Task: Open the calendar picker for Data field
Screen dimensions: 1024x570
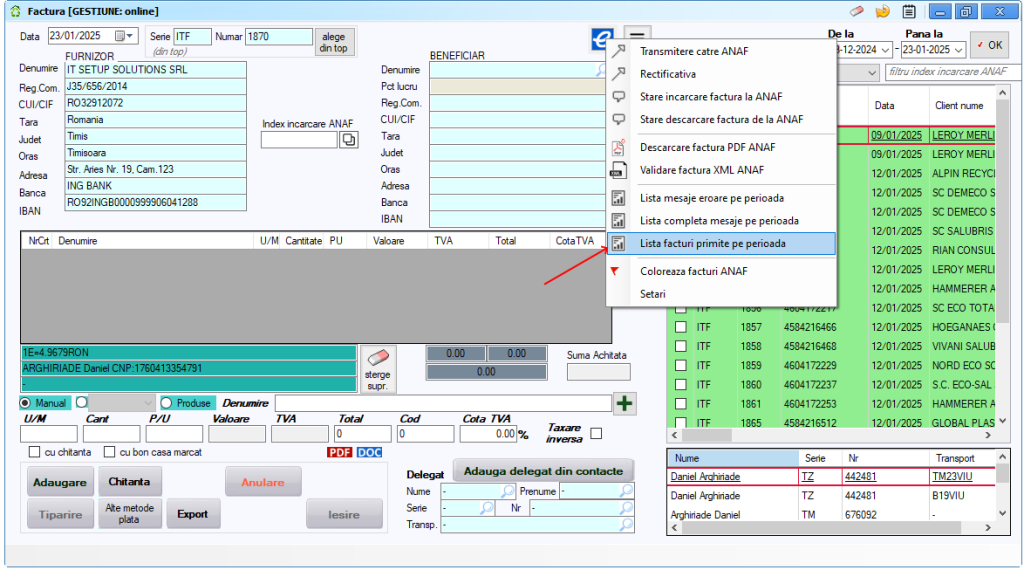Action: [x=120, y=36]
